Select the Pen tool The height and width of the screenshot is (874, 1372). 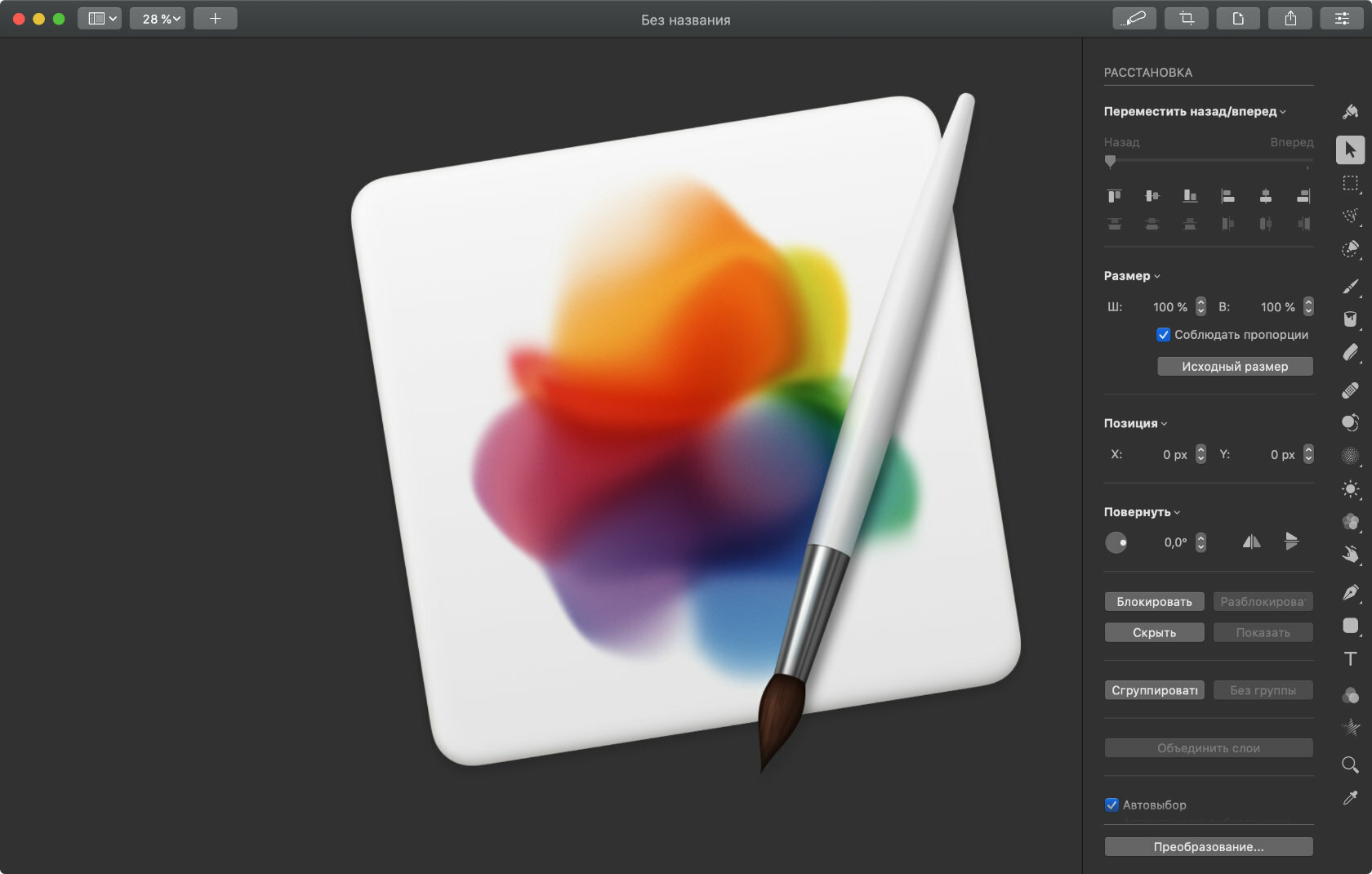click(x=1350, y=592)
